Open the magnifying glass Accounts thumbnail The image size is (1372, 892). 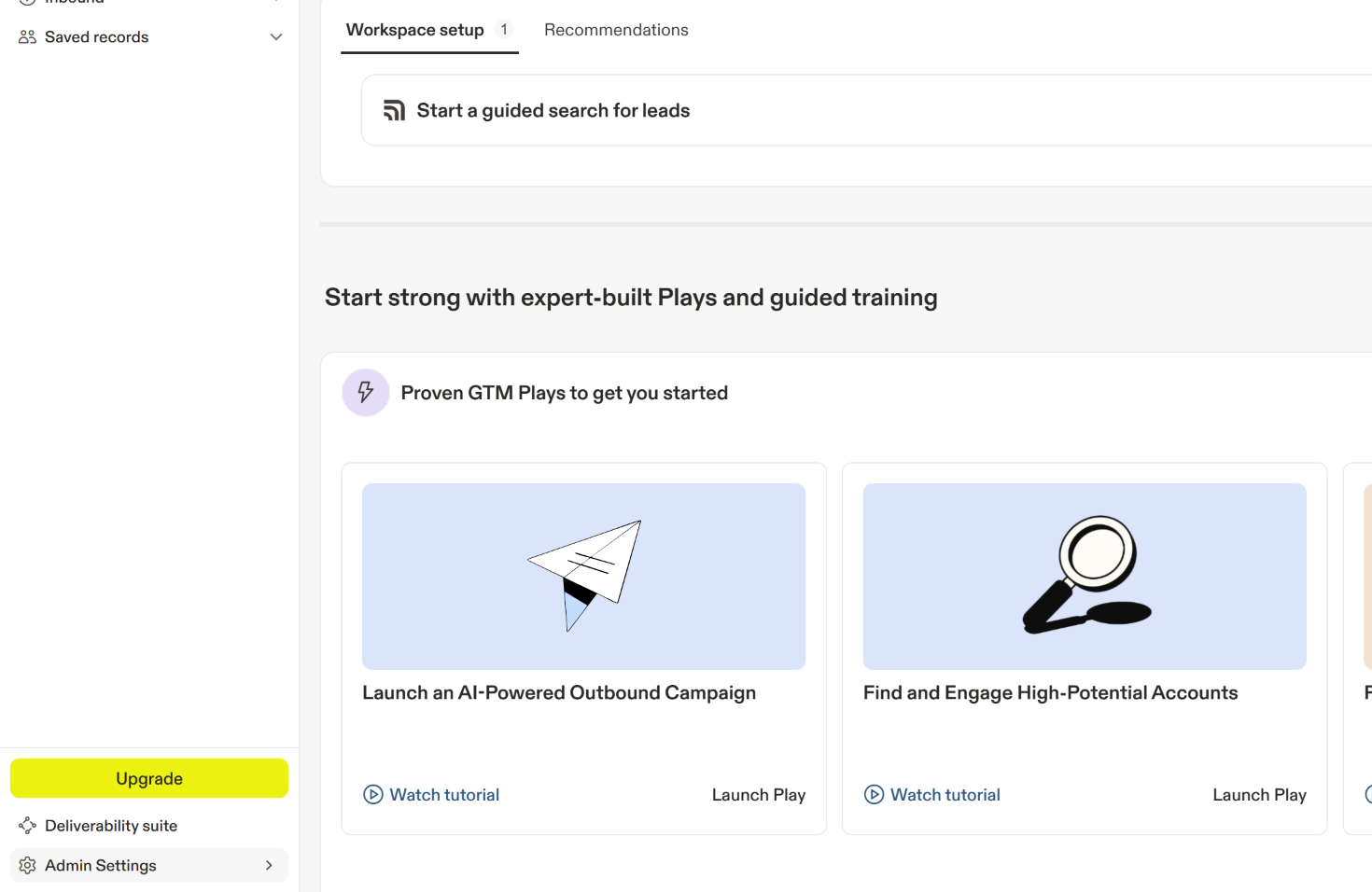coord(1085,576)
